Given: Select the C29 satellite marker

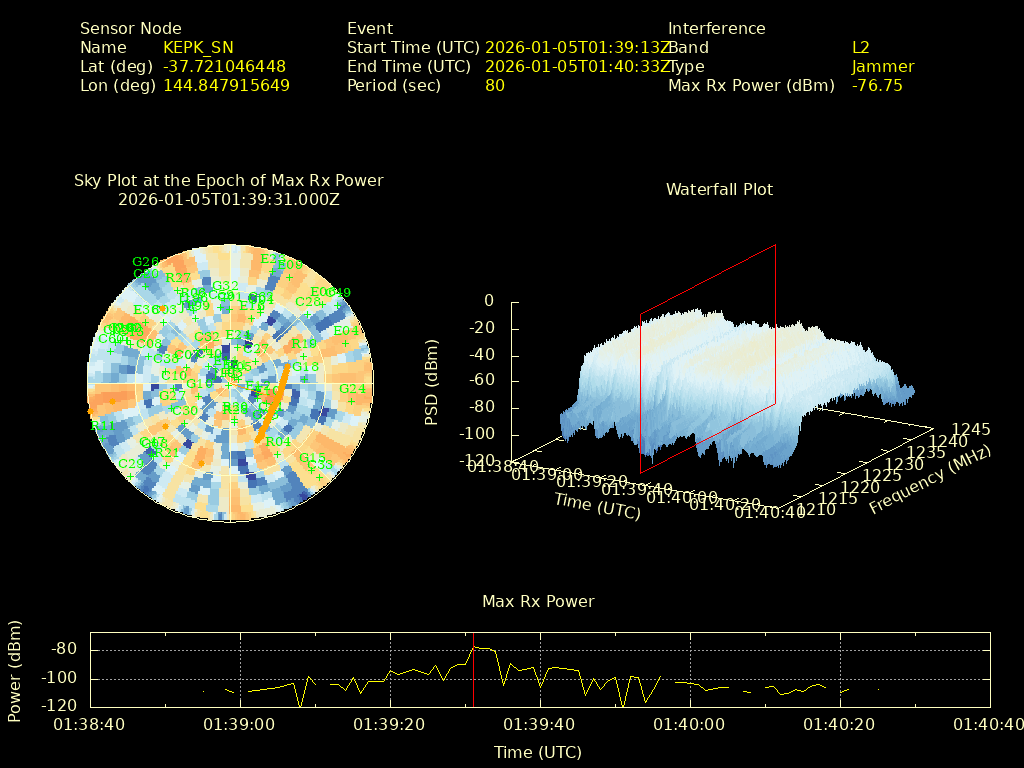Looking at the screenshot, I should point(130,476).
